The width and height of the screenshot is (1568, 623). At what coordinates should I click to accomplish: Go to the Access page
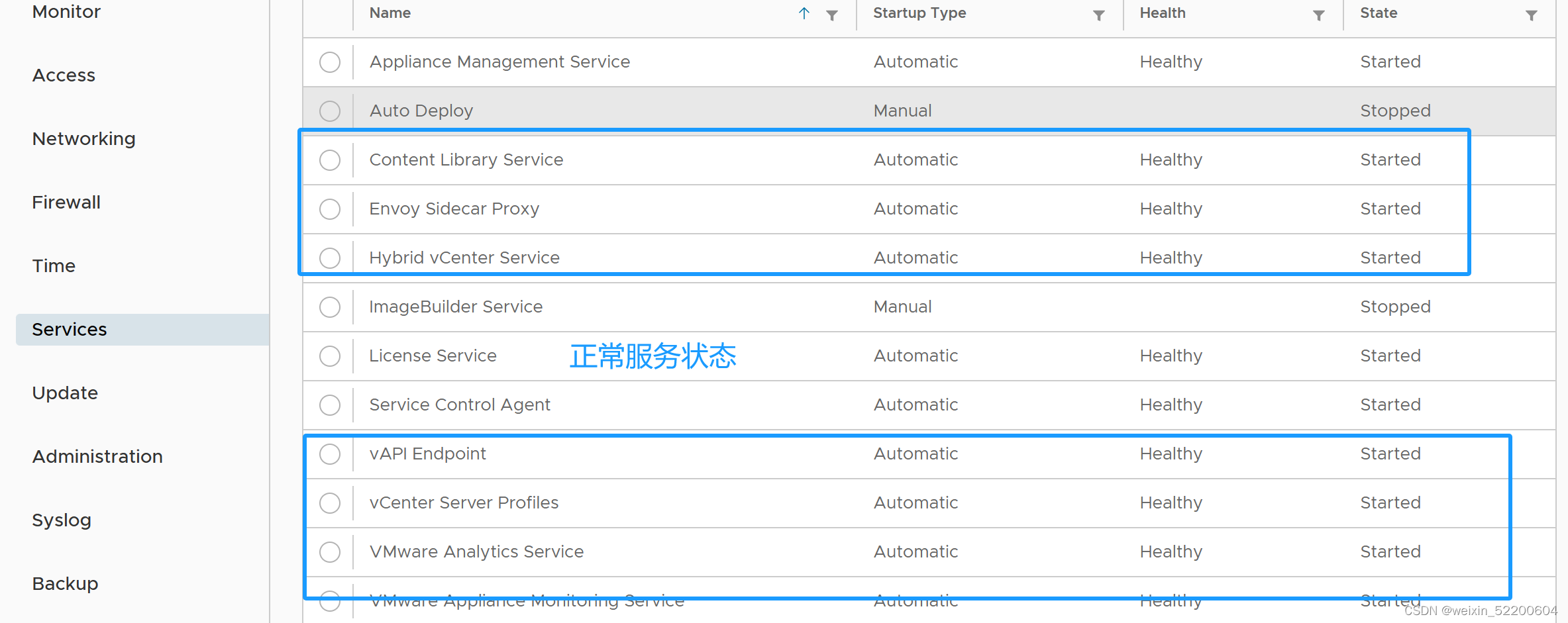(64, 75)
